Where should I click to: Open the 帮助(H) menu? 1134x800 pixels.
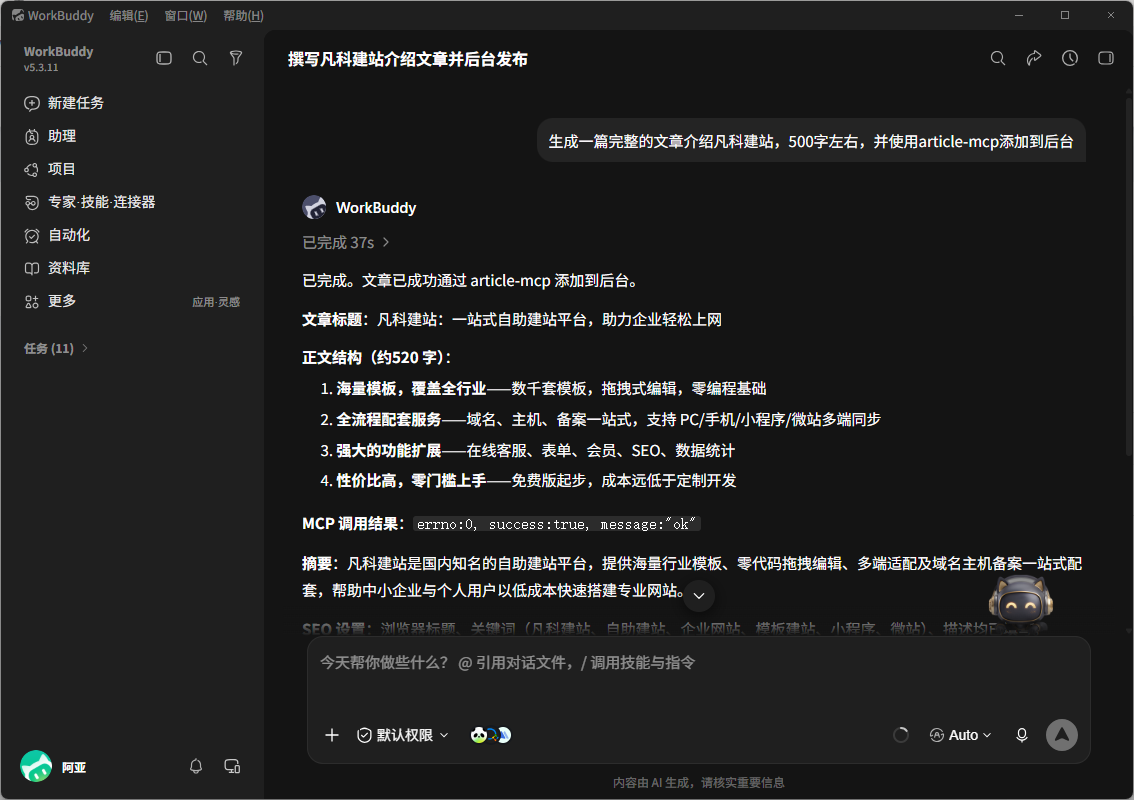pos(243,15)
